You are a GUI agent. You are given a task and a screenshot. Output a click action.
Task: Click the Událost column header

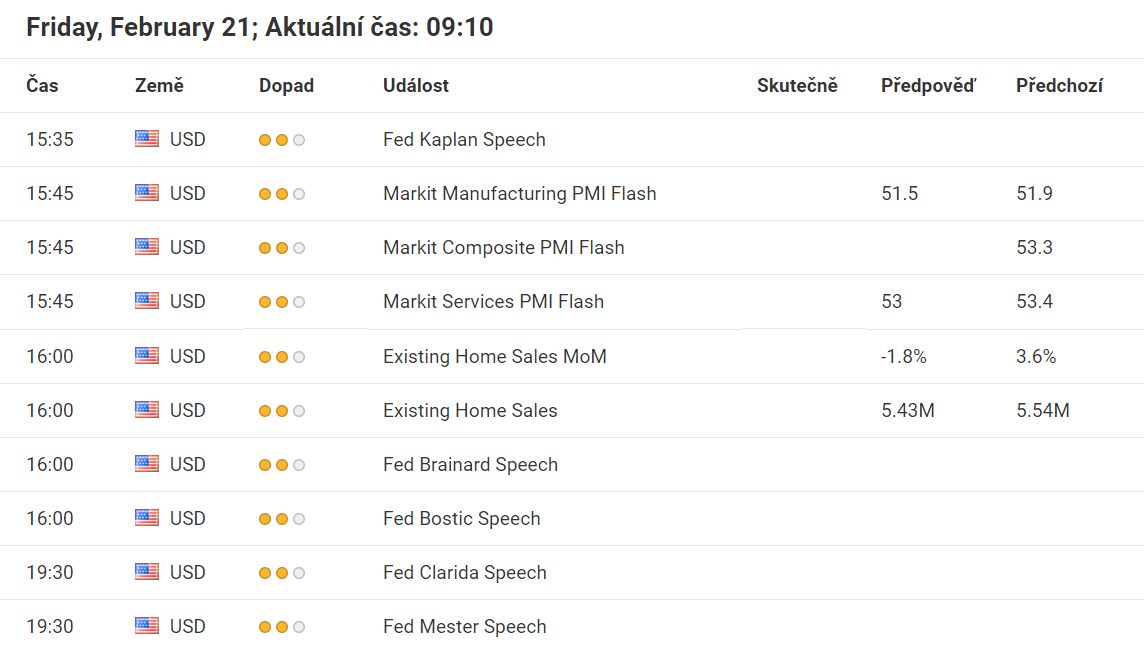(416, 85)
